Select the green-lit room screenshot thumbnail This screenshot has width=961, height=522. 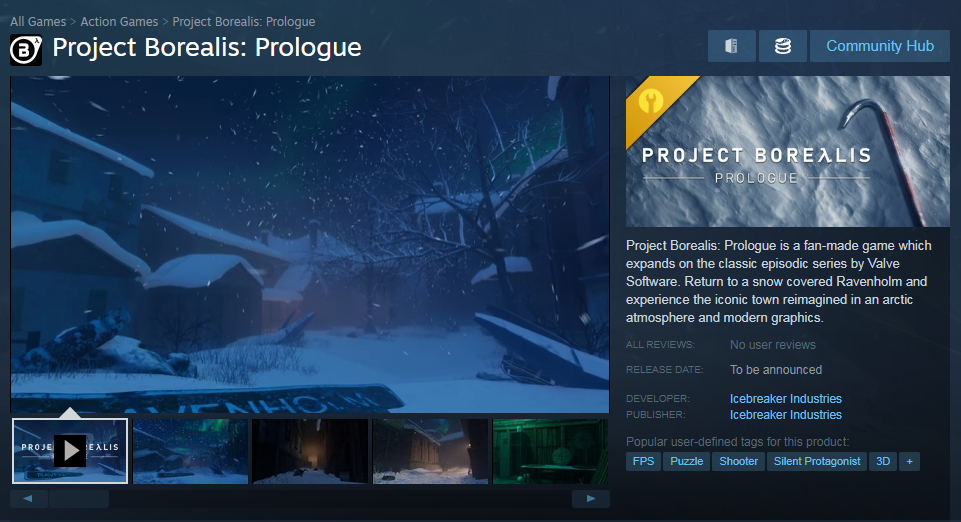coord(550,452)
